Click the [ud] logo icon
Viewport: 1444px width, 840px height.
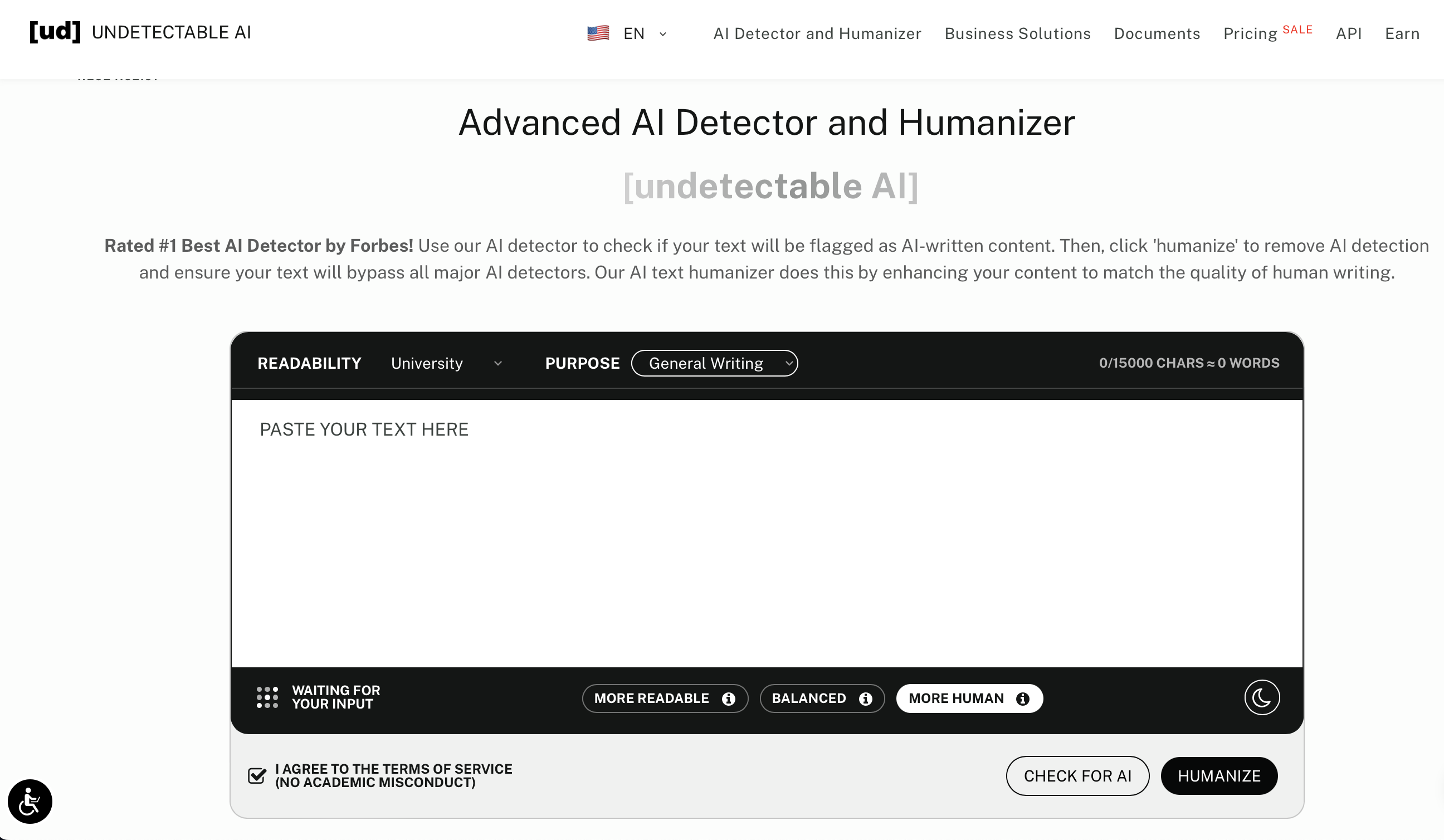55,32
